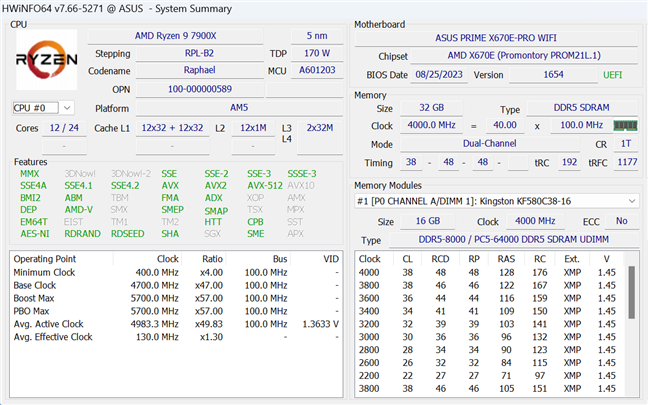648x405 pixels.
Task: Click the AMD-V feature label
Action: 79,210
